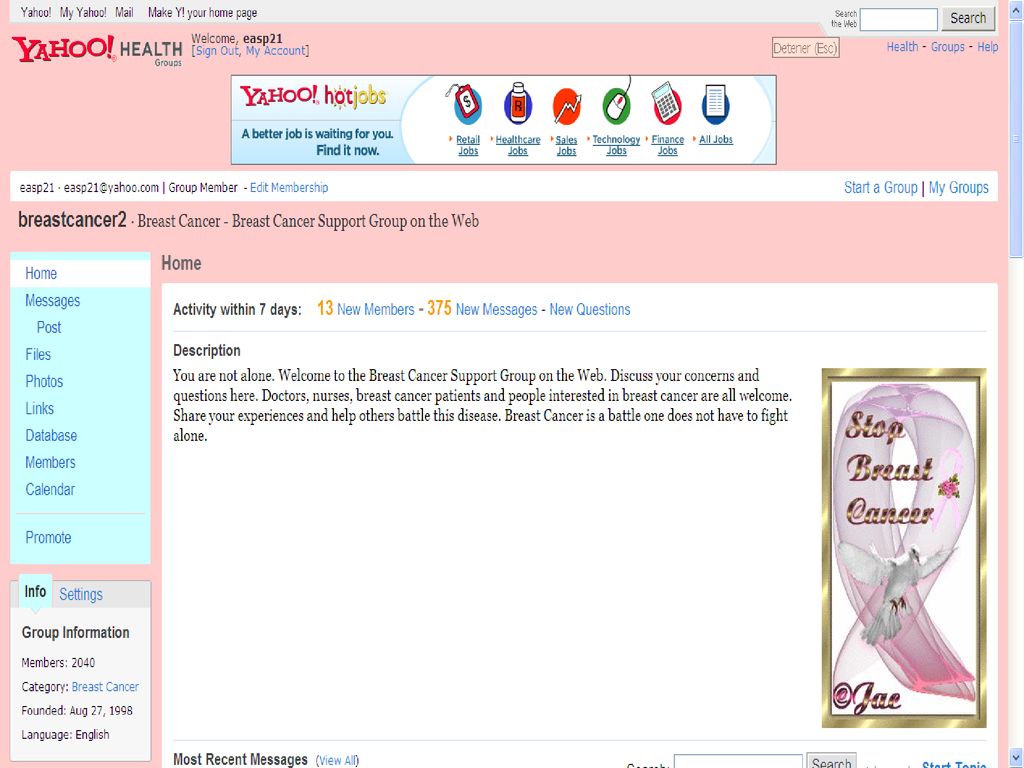The image size is (1024, 768).
Task: Click the Sales Jobs text link
Action: (566, 145)
